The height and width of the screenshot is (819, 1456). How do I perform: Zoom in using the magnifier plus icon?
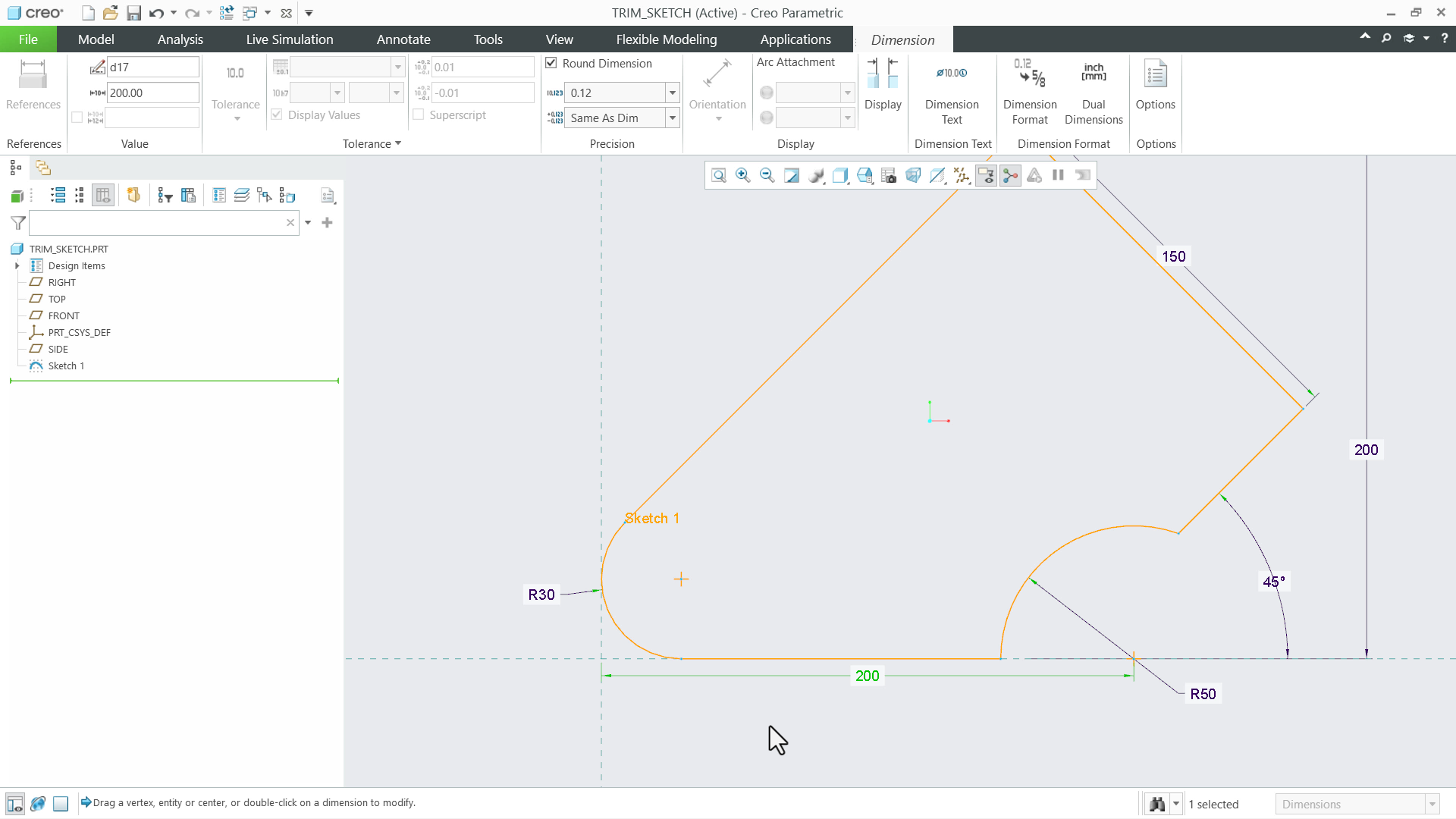pos(742,176)
